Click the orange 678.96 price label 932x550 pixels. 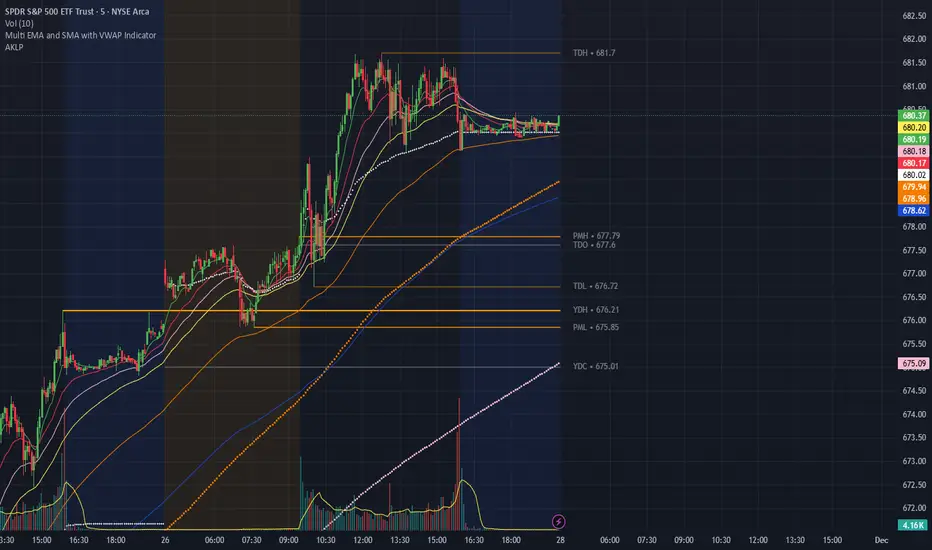913,199
